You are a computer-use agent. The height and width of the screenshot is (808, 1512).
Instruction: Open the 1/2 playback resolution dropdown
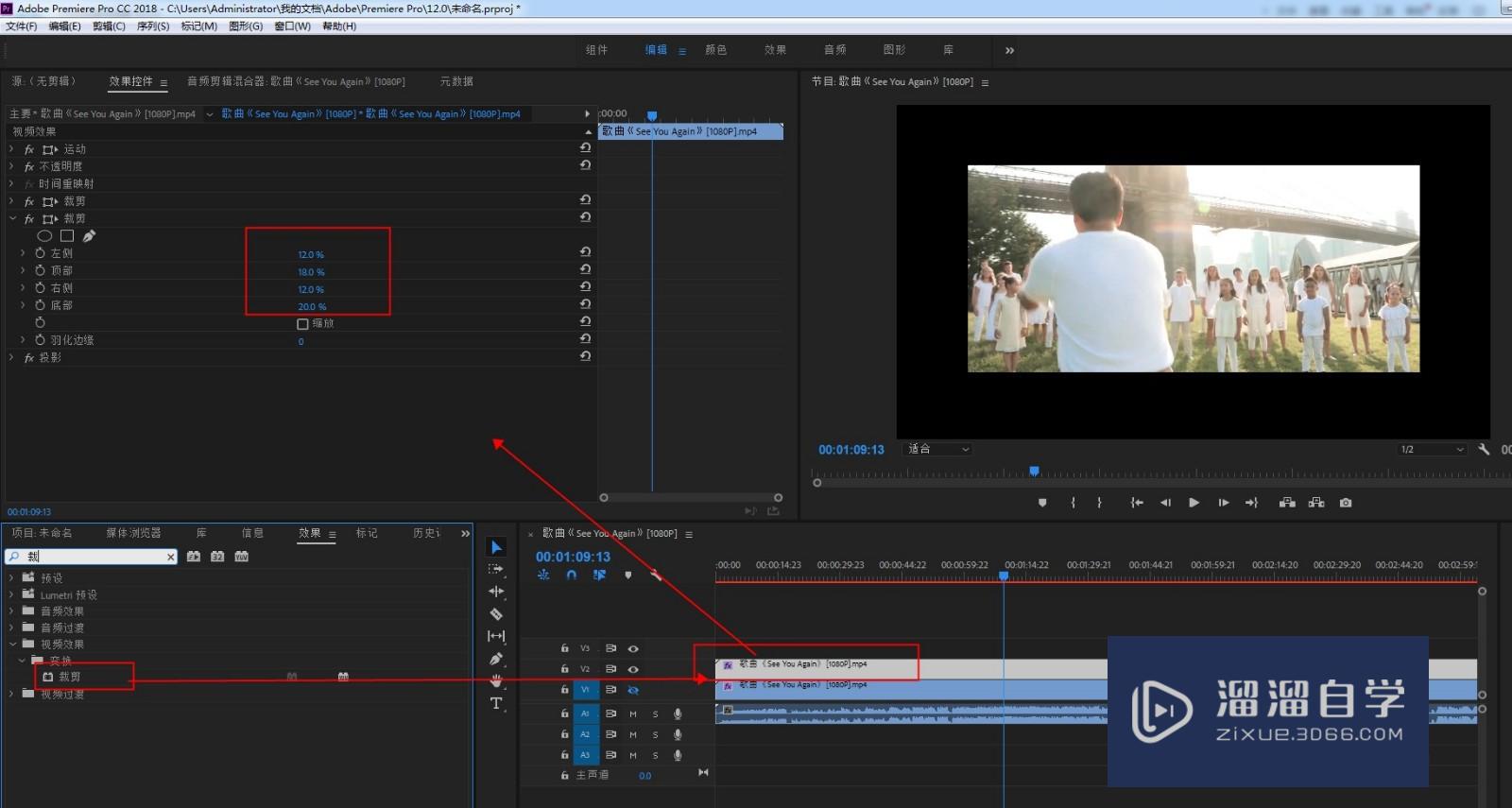coord(1433,450)
